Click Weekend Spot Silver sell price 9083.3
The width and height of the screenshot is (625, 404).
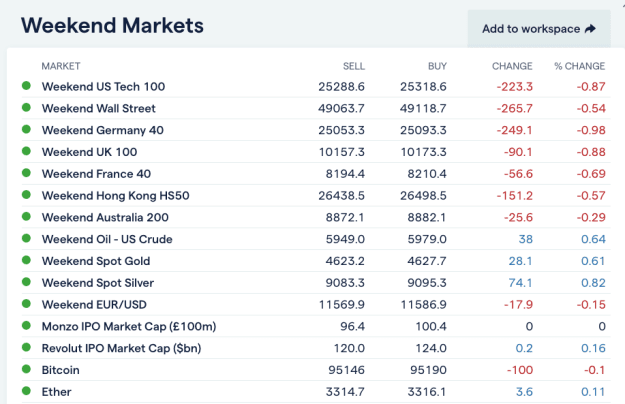coord(345,283)
